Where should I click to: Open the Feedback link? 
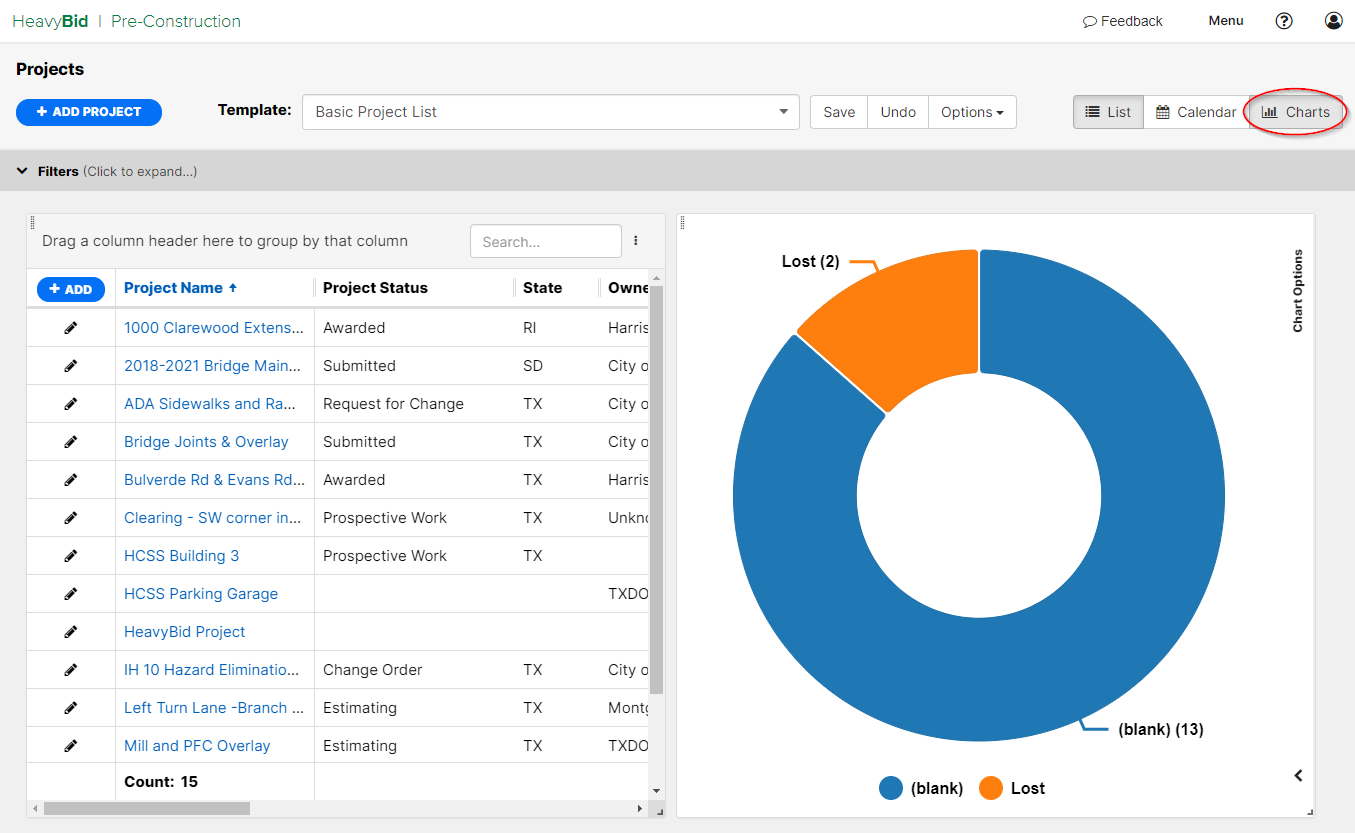pos(1123,21)
